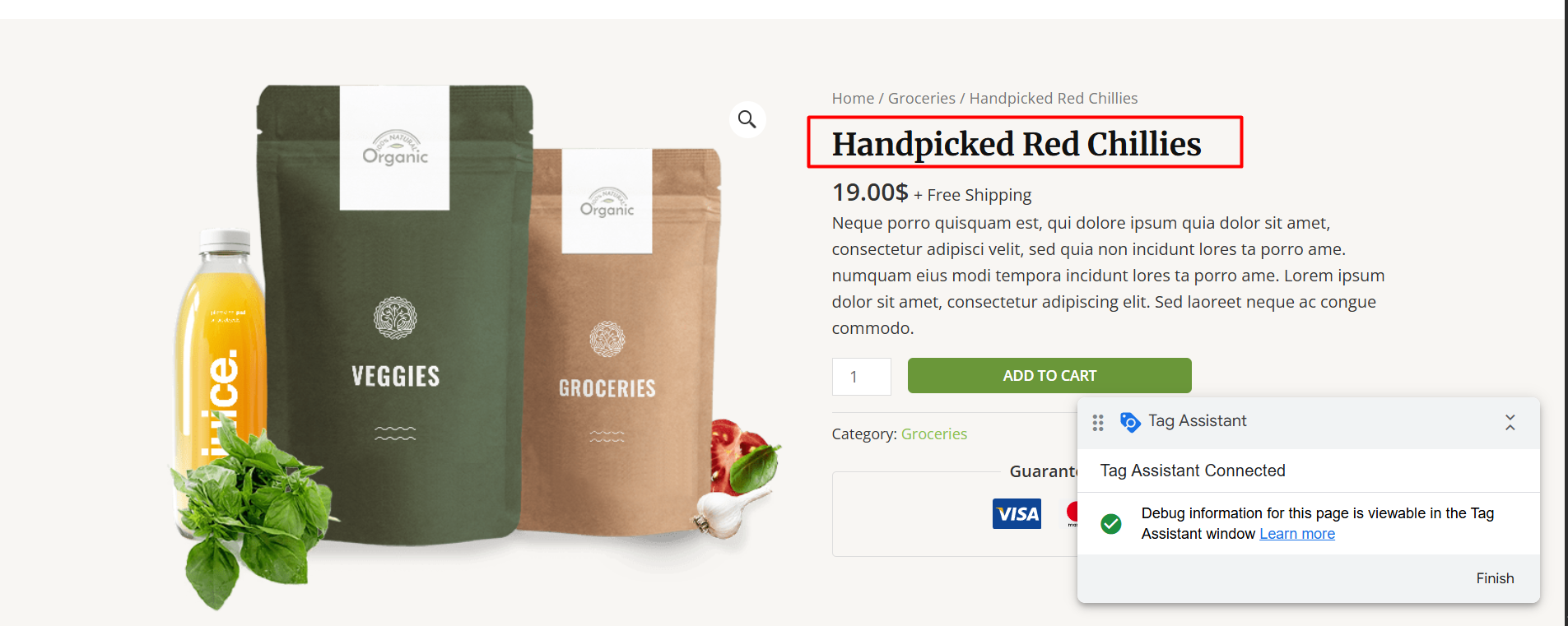Click the Tag Assistant Connected heading
The width and height of the screenshot is (1568, 626).
[1193, 471]
